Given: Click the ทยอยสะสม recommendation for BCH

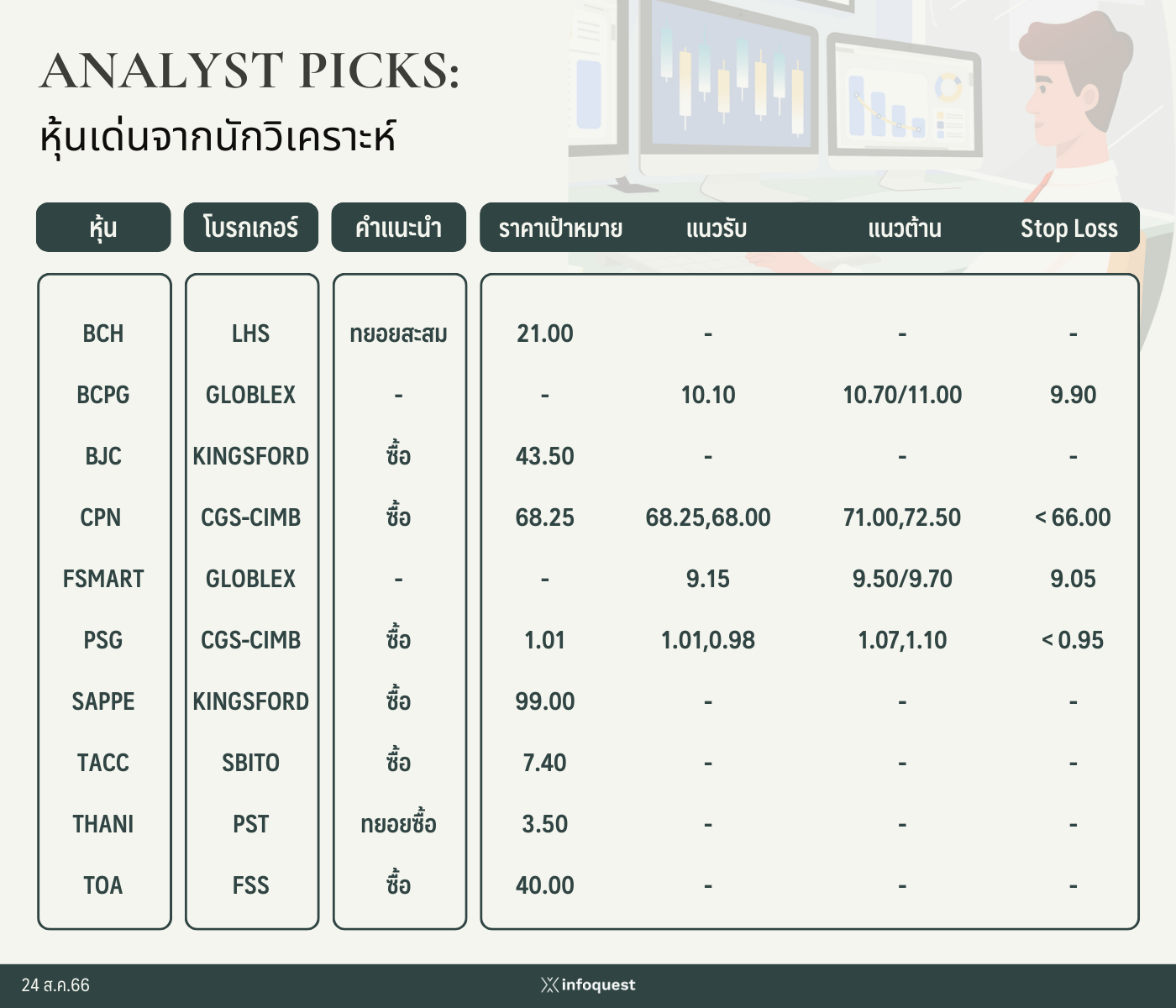Looking at the screenshot, I should coord(398,333).
